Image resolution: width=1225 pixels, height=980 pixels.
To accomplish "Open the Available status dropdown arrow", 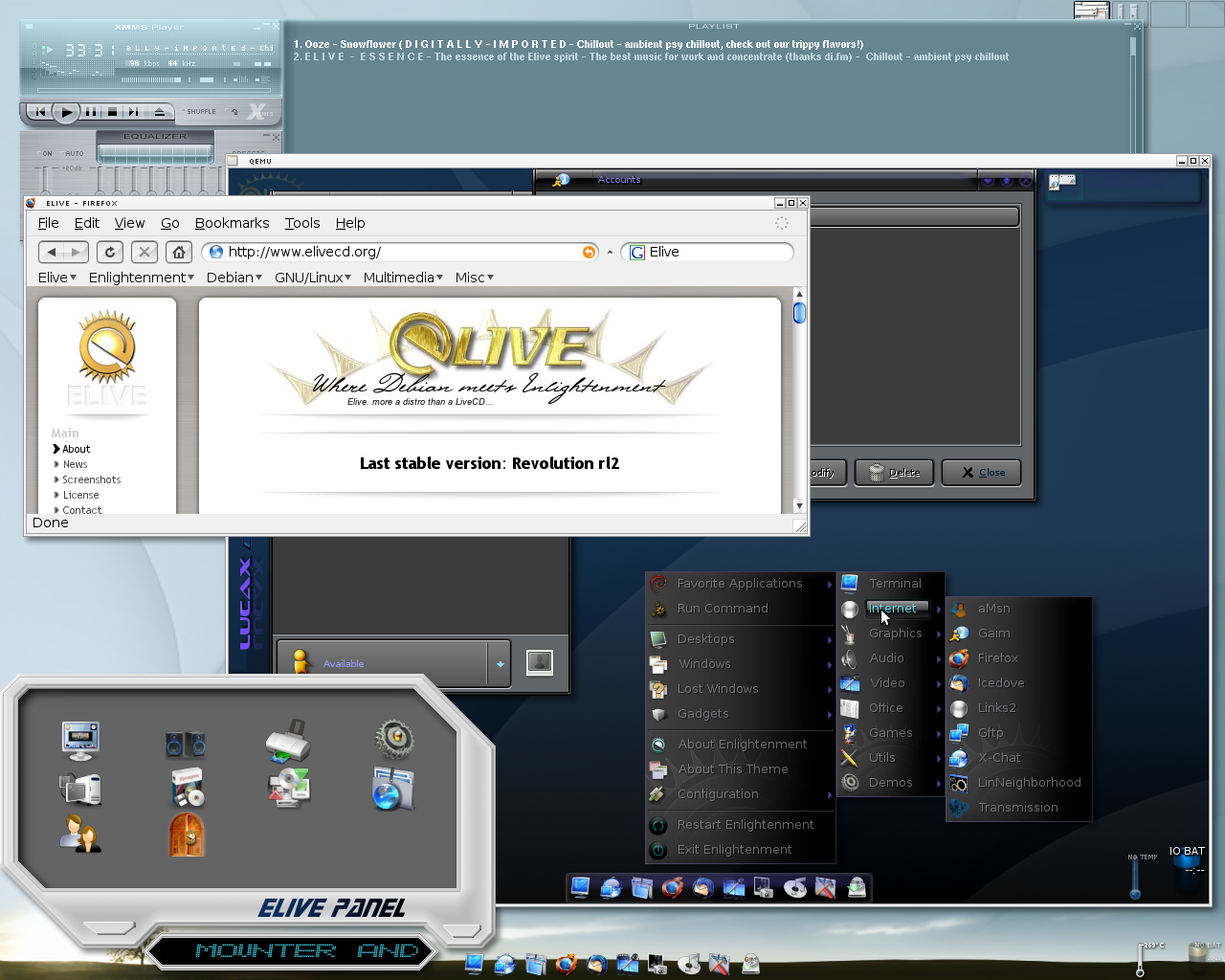I will click(500, 663).
